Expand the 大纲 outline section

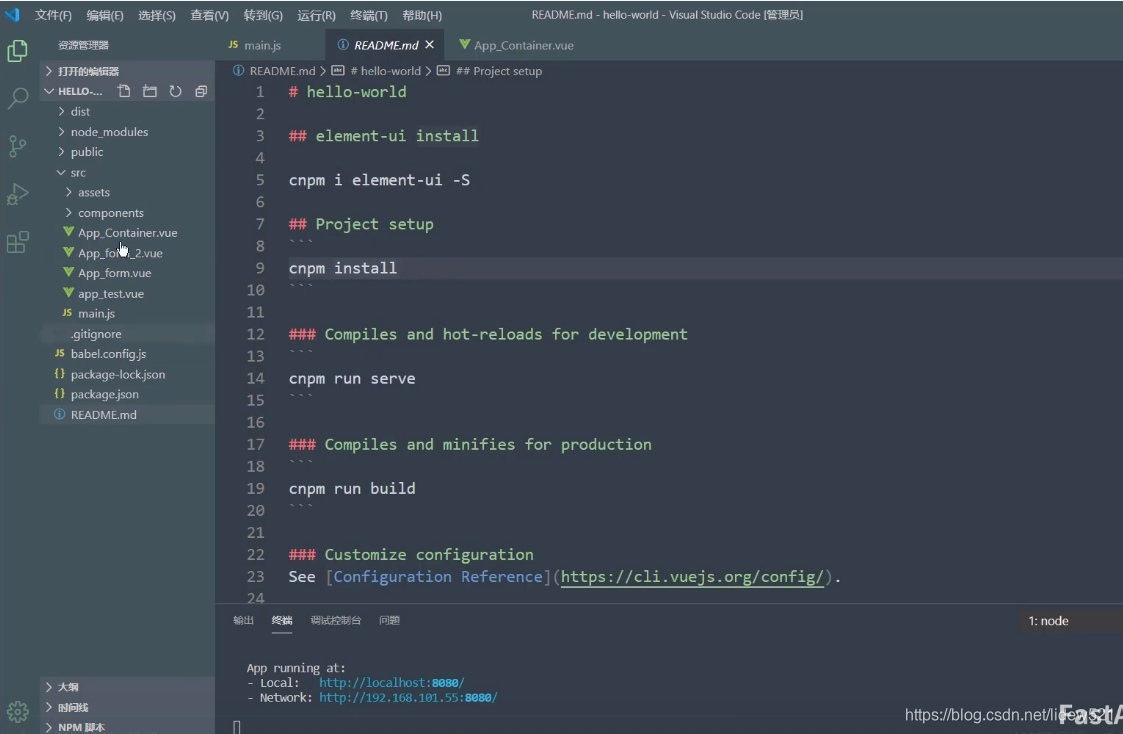click(127, 687)
